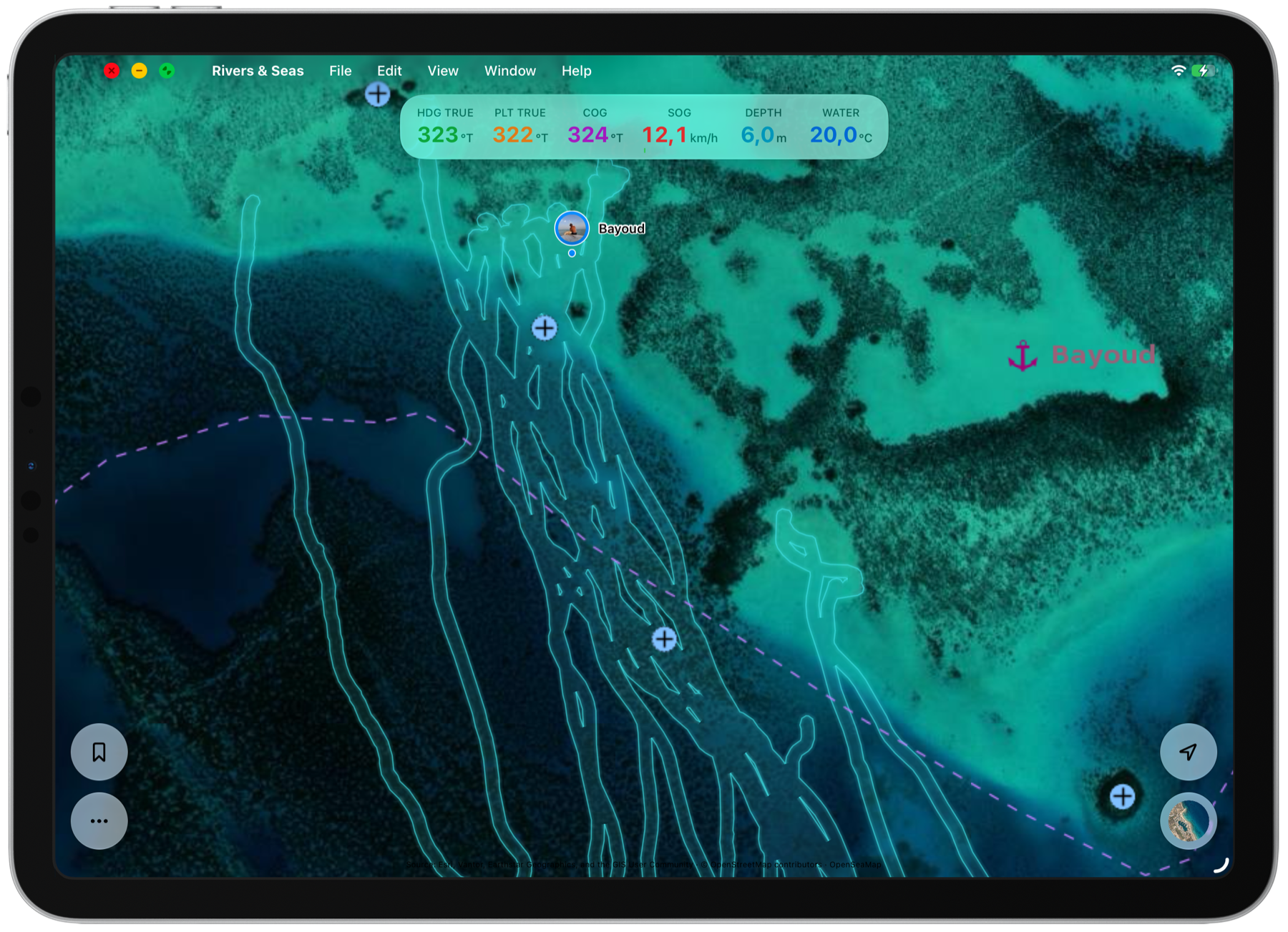
Task: Click the Bayoud label next to the boat
Action: pyautogui.click(x=621, y=229)
